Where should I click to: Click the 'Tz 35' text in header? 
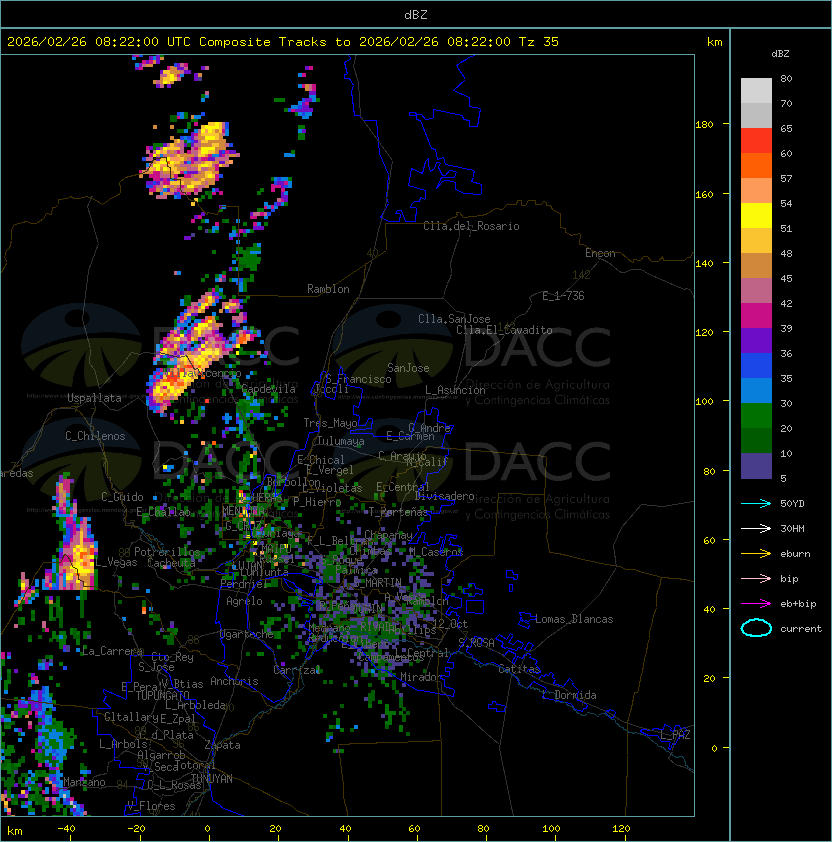coord(539,42)
